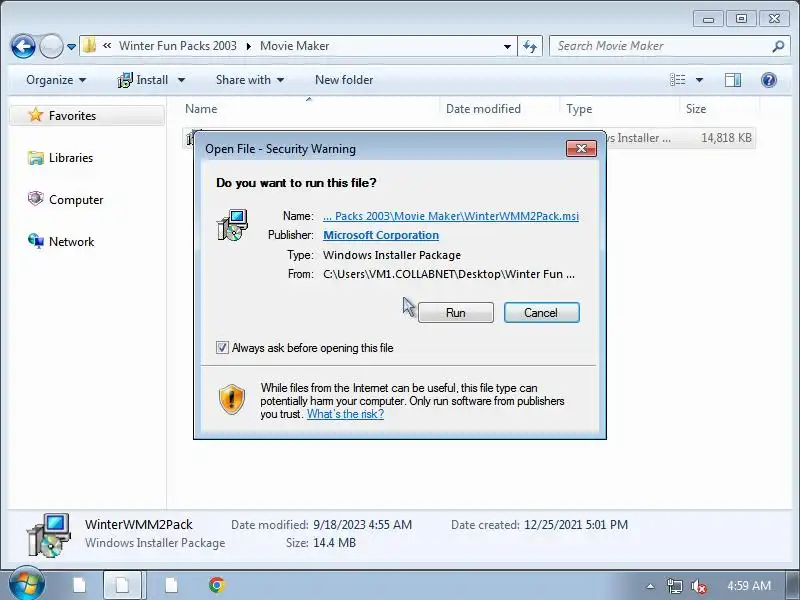Click Cancel in the security warning dialog
The width and height of the screenshot is (800, 600).
tap(541, 313)
